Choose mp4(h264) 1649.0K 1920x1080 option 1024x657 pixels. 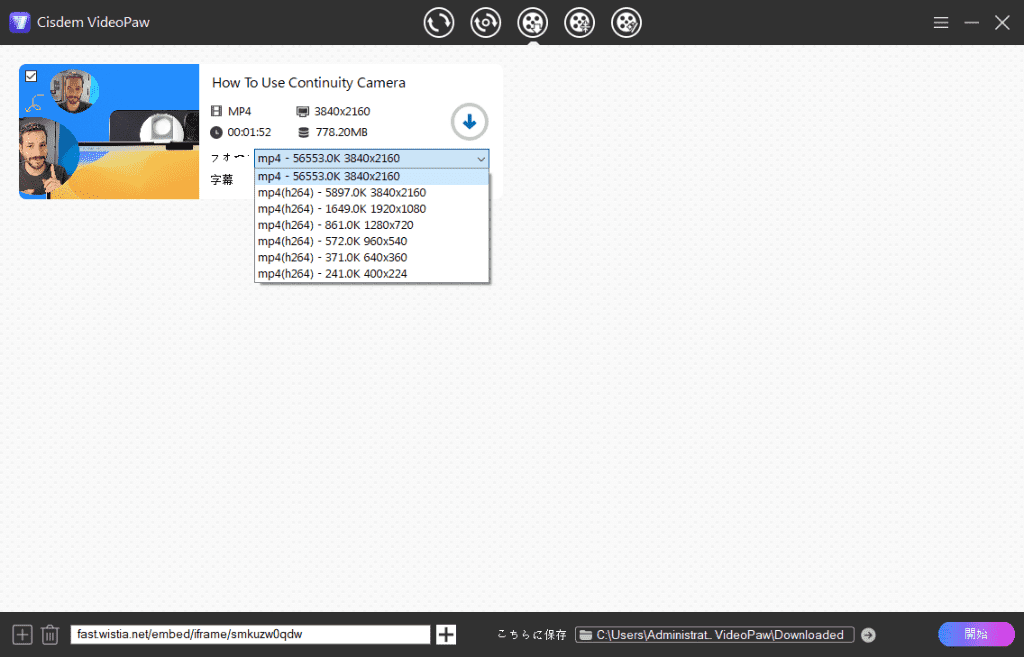341,209
